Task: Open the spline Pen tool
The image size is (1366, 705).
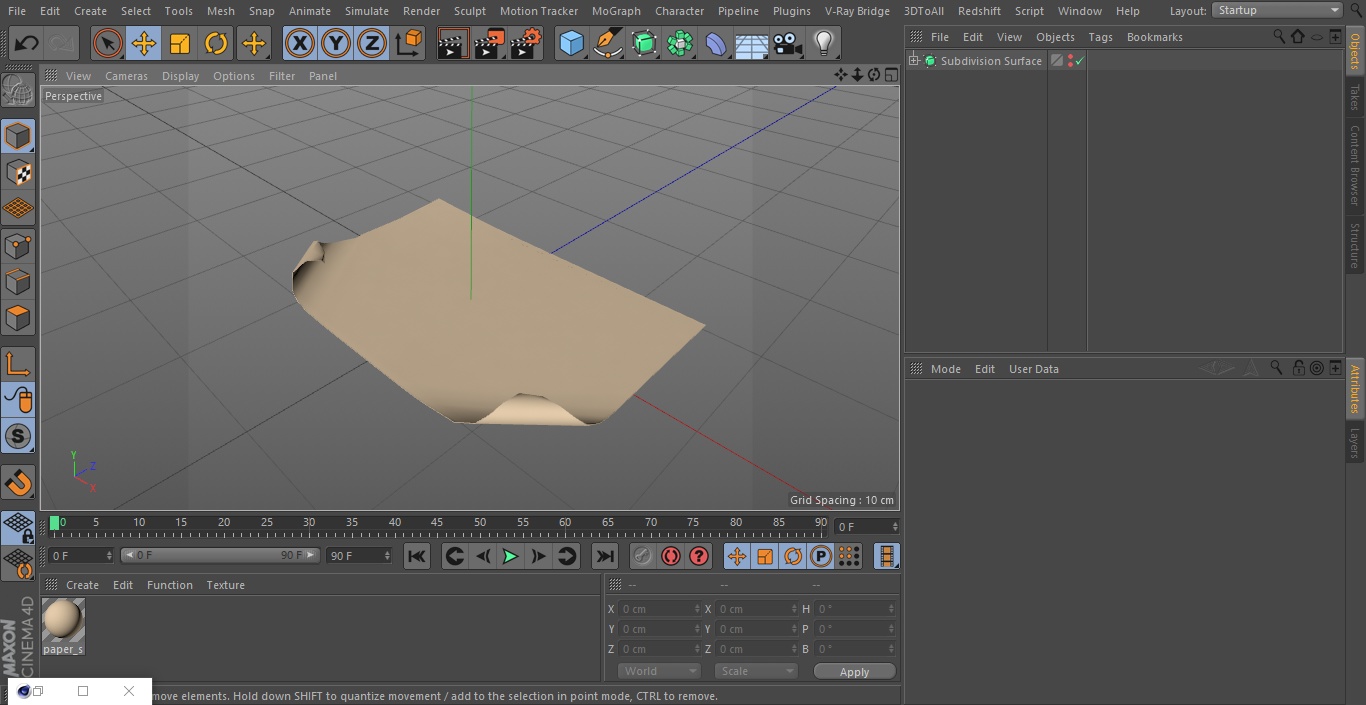Action: [608, 44]
